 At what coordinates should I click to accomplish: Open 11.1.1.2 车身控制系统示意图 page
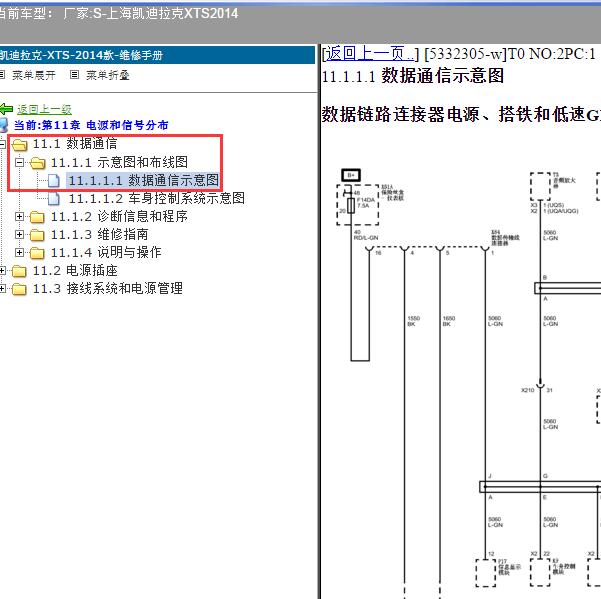157,198
